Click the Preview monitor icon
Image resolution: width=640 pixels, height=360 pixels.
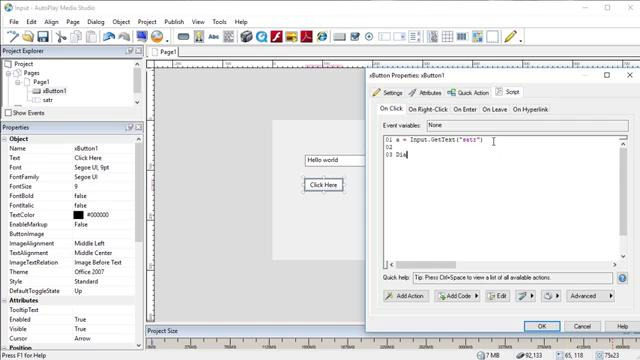pos(142,37)
